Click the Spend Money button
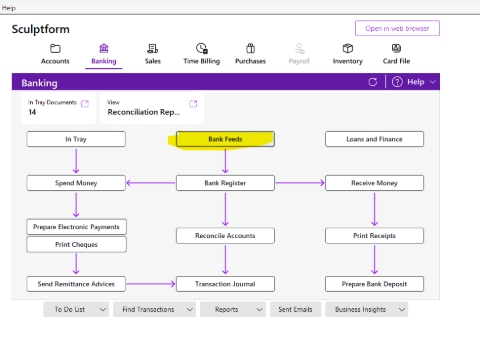480x360 pixels. (x=76, y=183)
